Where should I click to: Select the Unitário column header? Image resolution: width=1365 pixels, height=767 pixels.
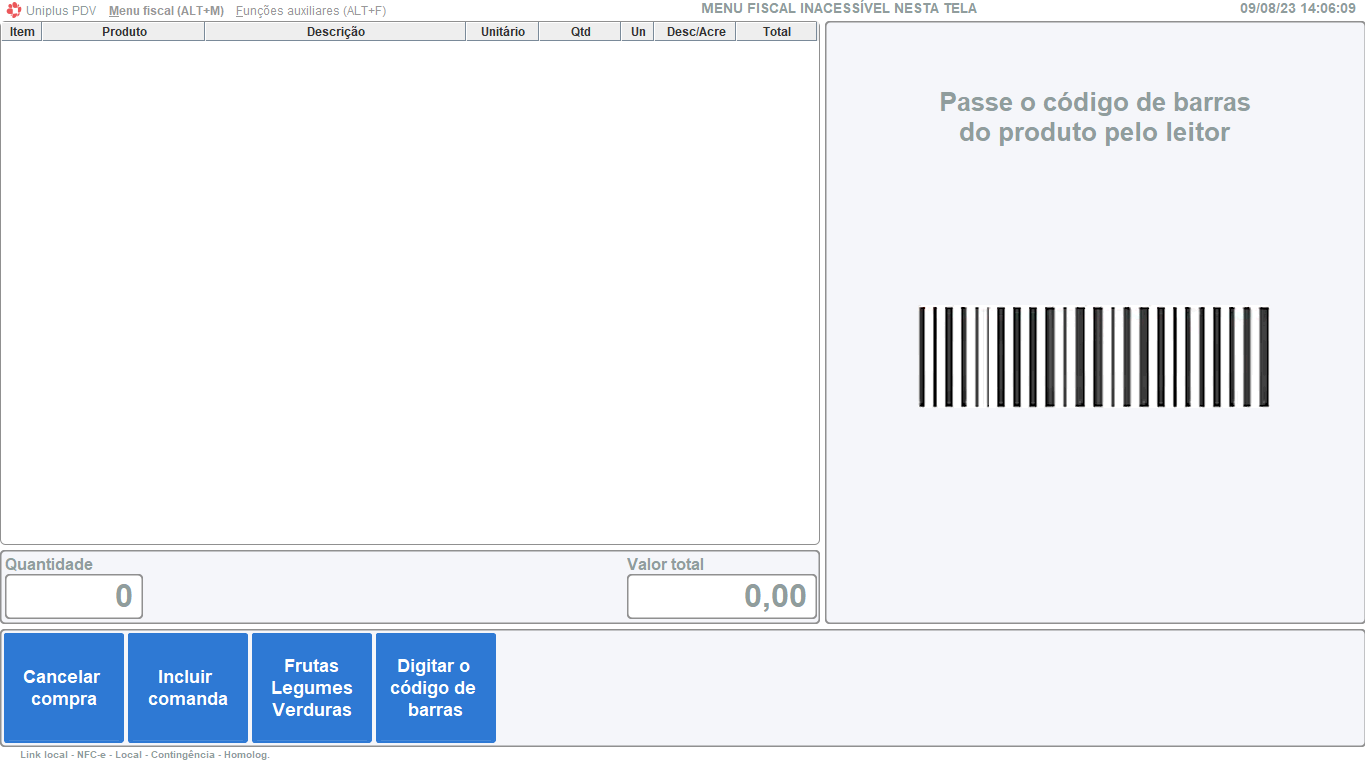[502, 32]
